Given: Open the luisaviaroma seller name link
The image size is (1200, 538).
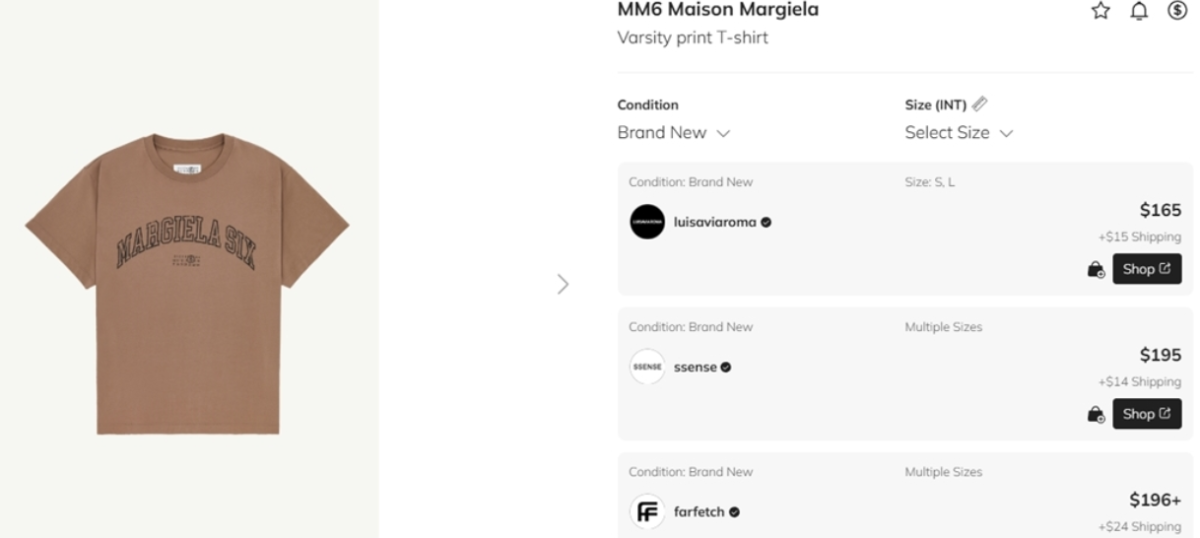Looking at the screenshot, I should point(715,222).
